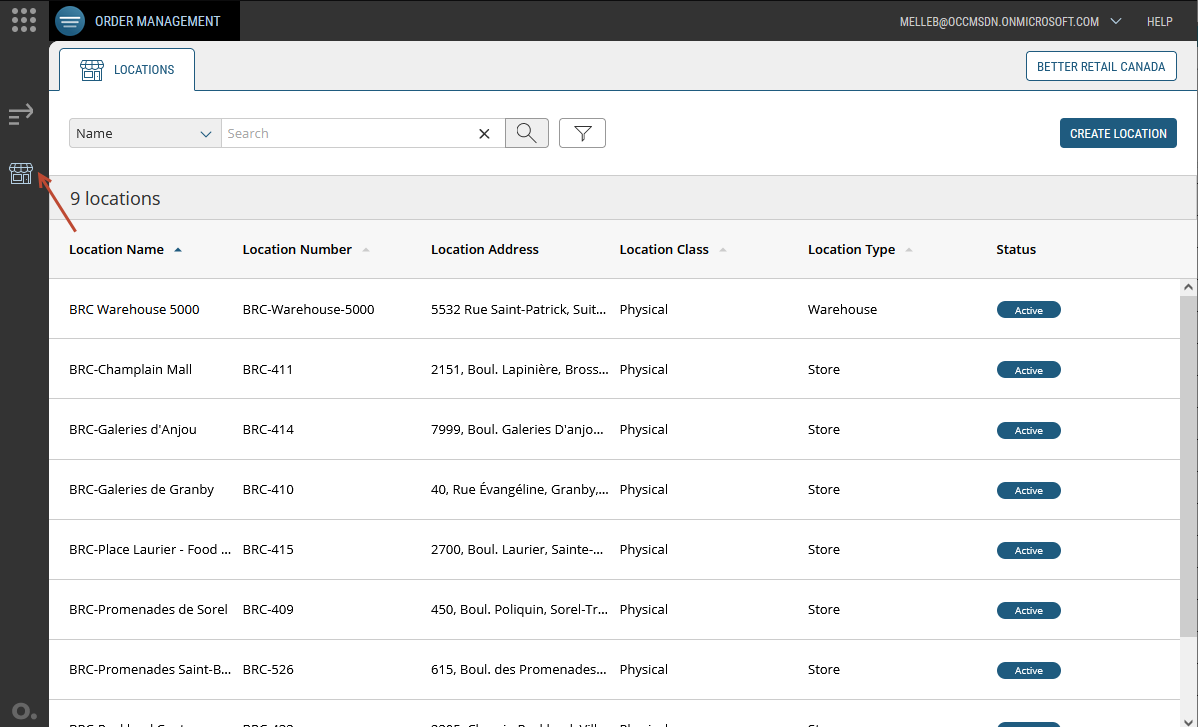Clear the search field with X
The image size is (1198, 727).
[x=484, y=134]
